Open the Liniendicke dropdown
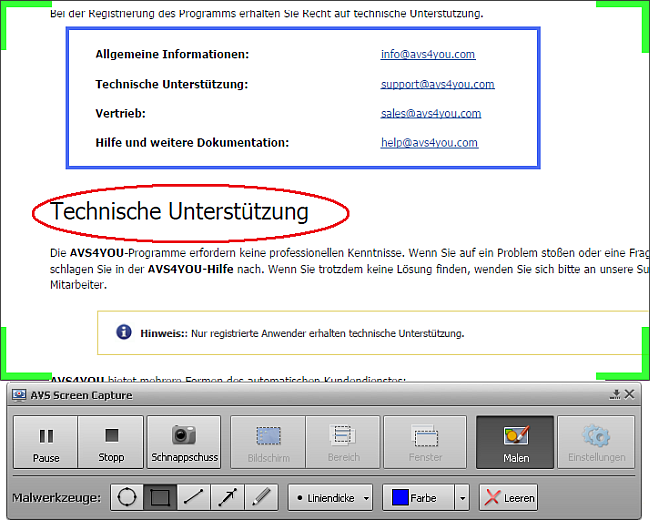Image resolution: width=650 pixels, height=520 pixels. coord(330,497)
